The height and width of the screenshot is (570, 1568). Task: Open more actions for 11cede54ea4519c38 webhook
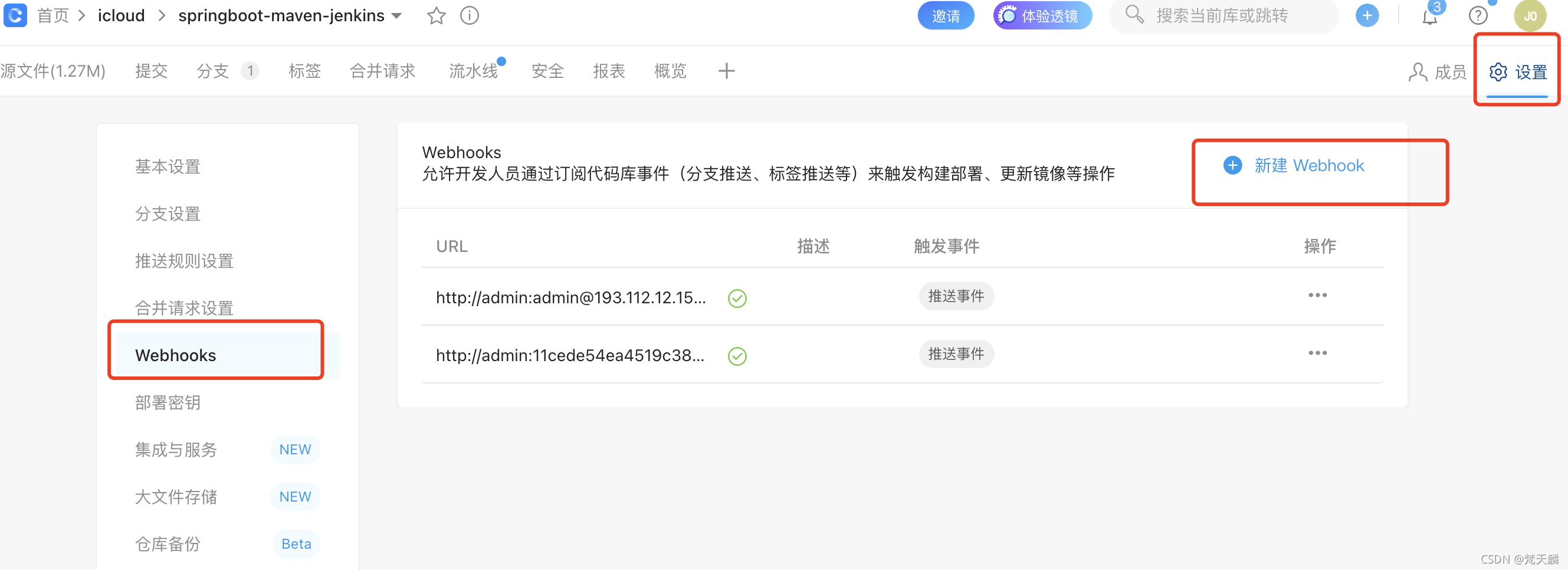point(1317,353)
